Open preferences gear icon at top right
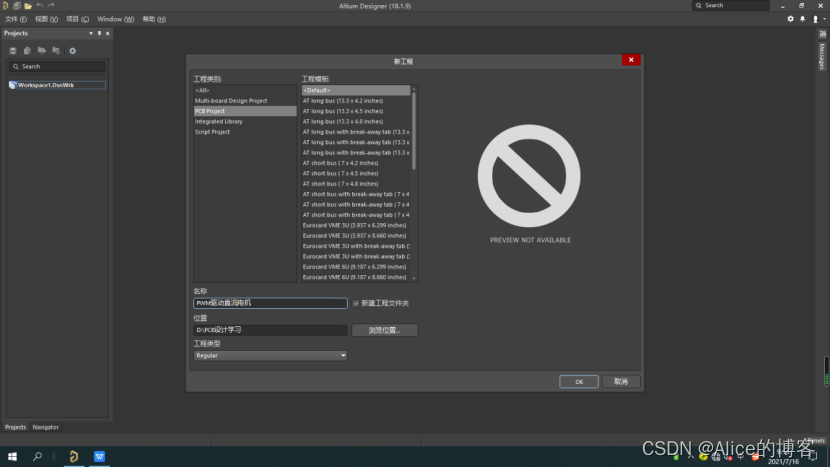 [x=790, y=19]
